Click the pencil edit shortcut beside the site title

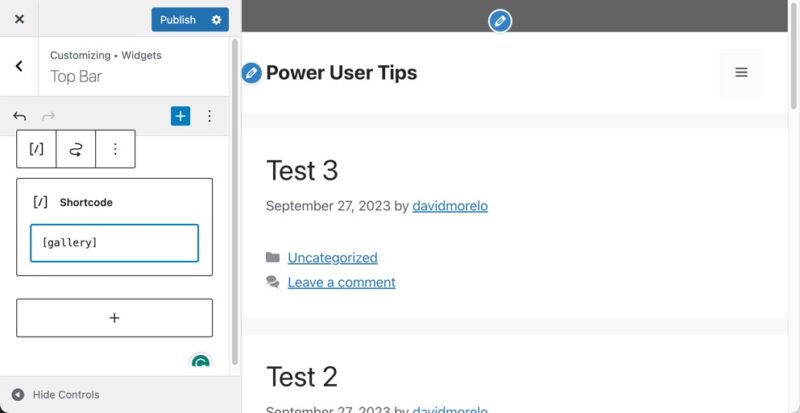pos(252,73)
